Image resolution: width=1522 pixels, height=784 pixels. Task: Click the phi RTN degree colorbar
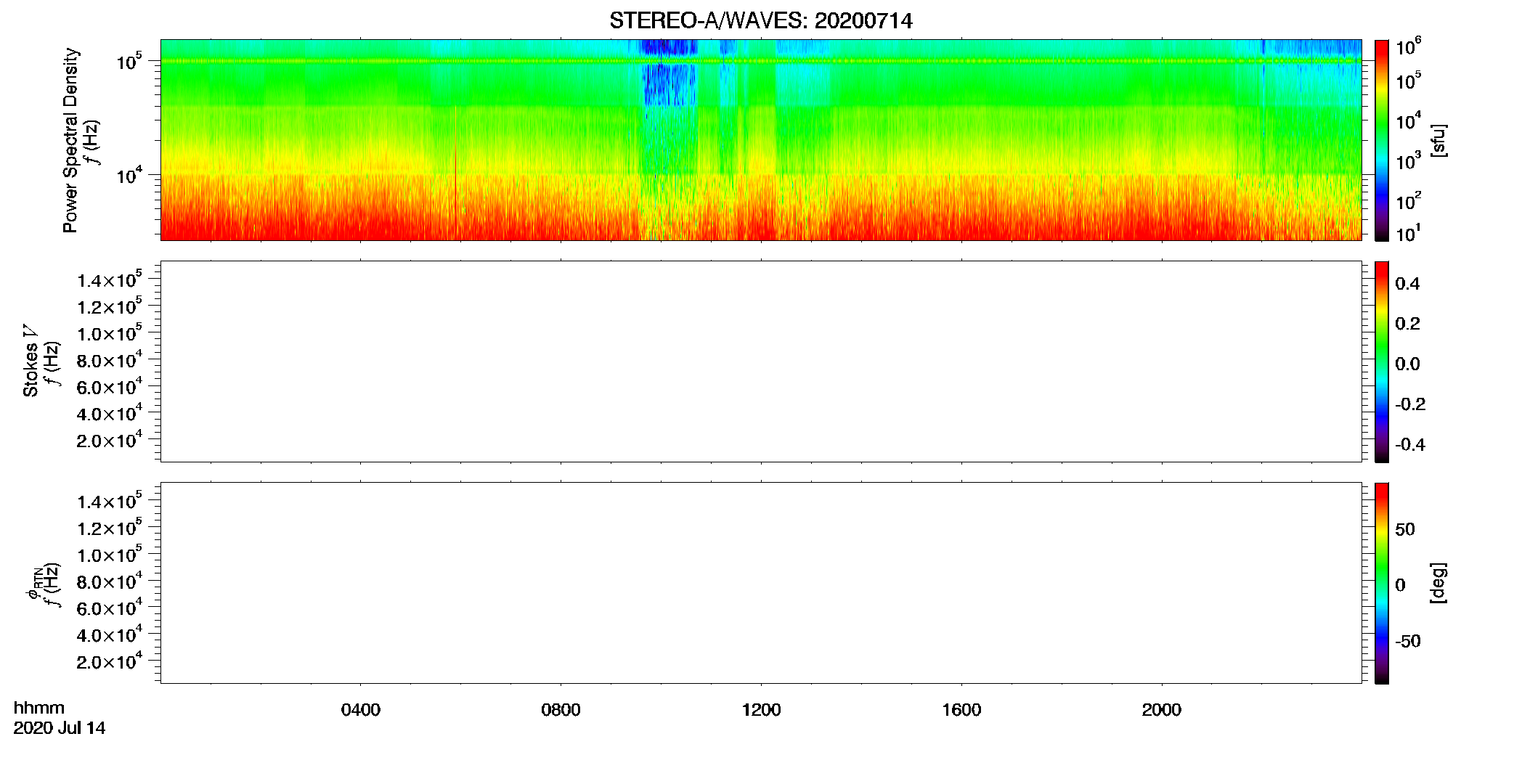click(x=1381, y=583)
